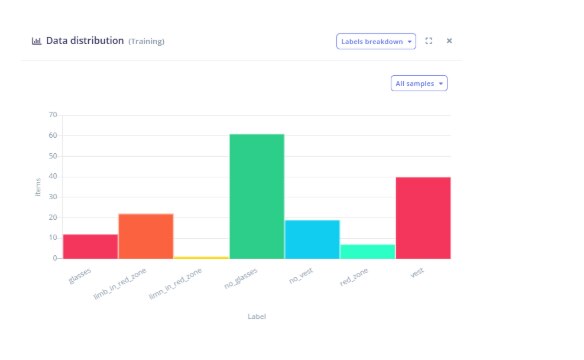
Task: Click the 'Data distribution' heading
Action: coord(85,41)
